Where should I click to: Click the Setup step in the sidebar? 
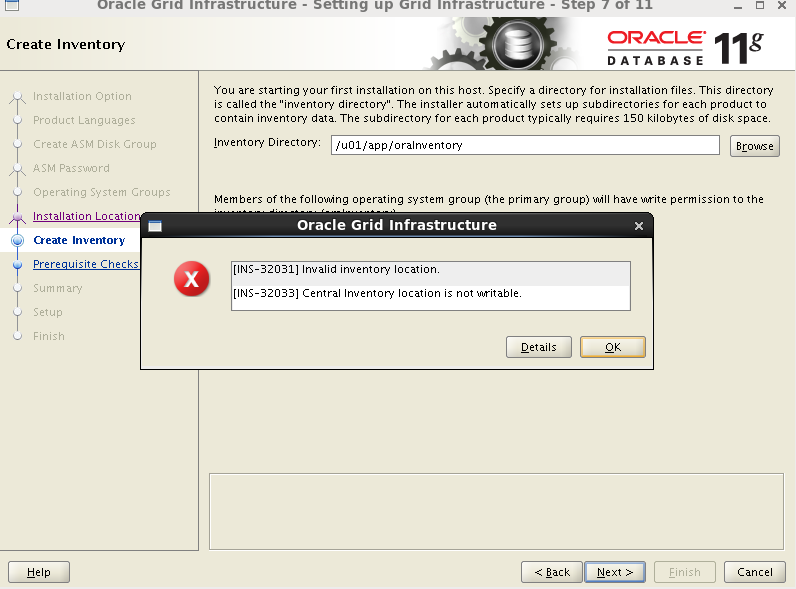[x=48, y=312]
